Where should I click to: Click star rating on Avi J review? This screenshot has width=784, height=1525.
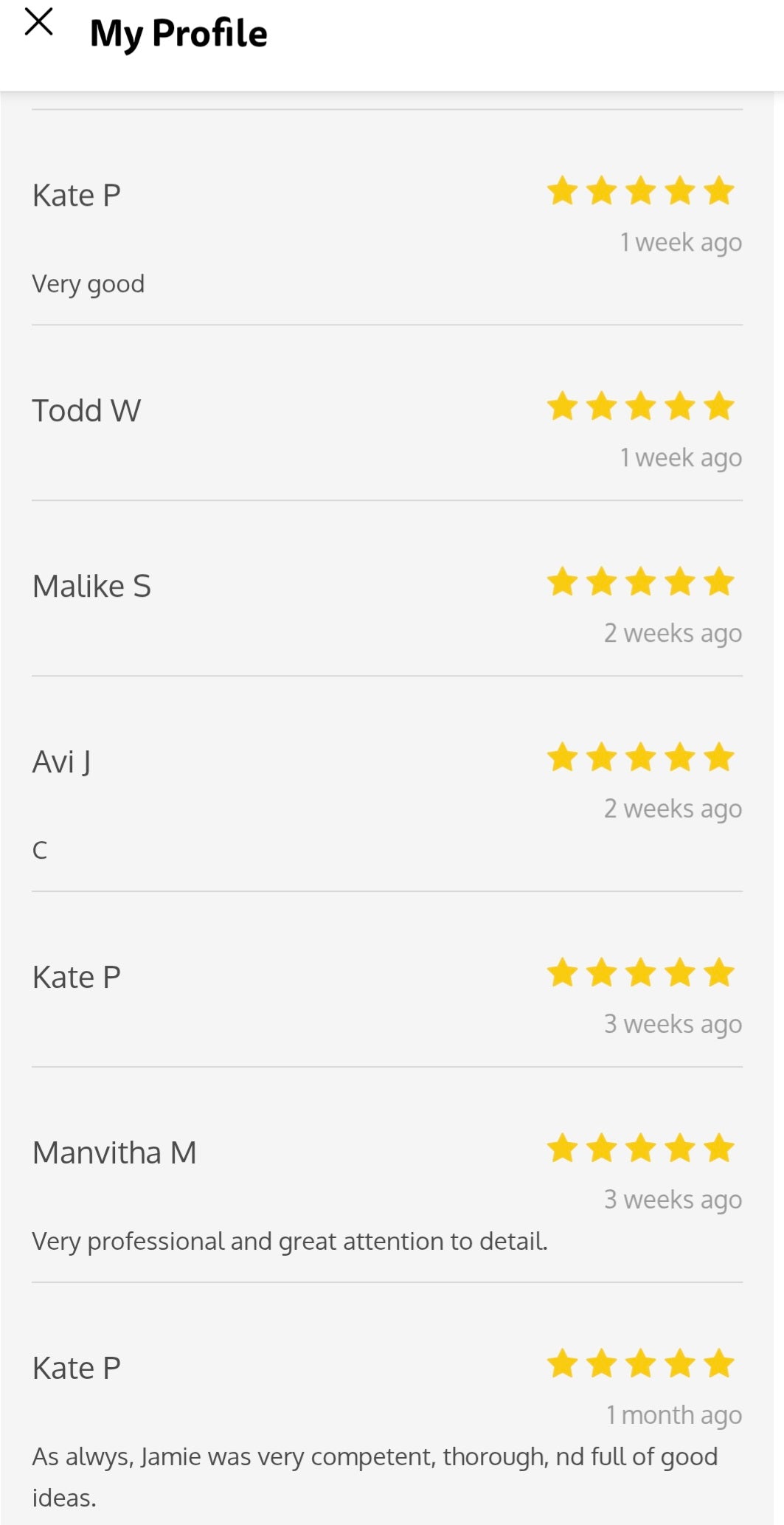(640, 758)
